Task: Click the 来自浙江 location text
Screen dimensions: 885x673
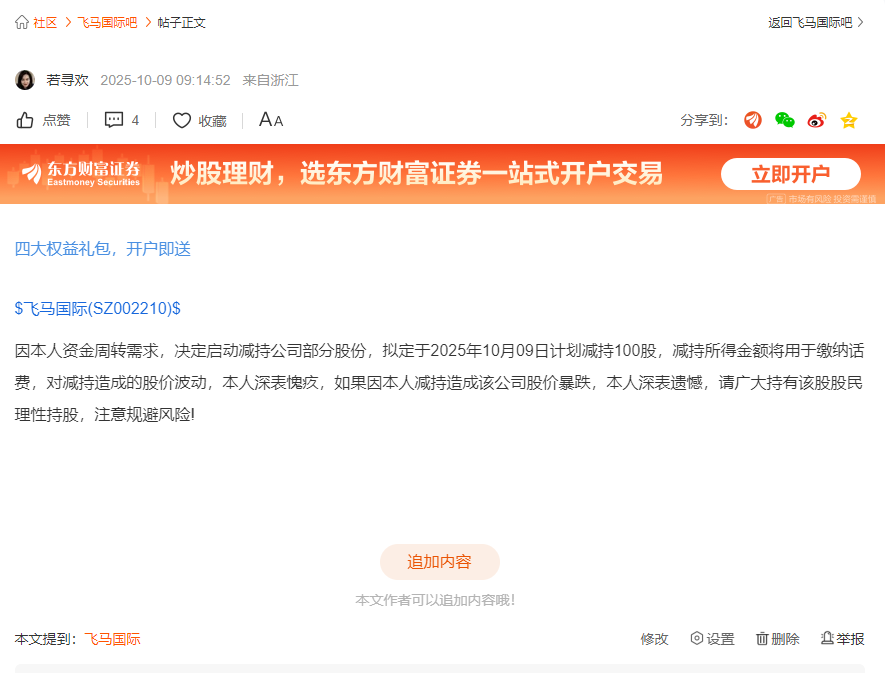Action: pyautogui.click(x=270, y=80)
